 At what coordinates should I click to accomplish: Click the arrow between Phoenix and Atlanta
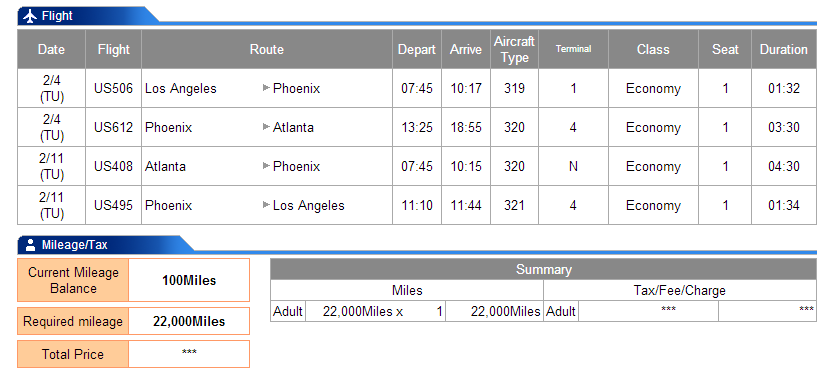[266, 127]
